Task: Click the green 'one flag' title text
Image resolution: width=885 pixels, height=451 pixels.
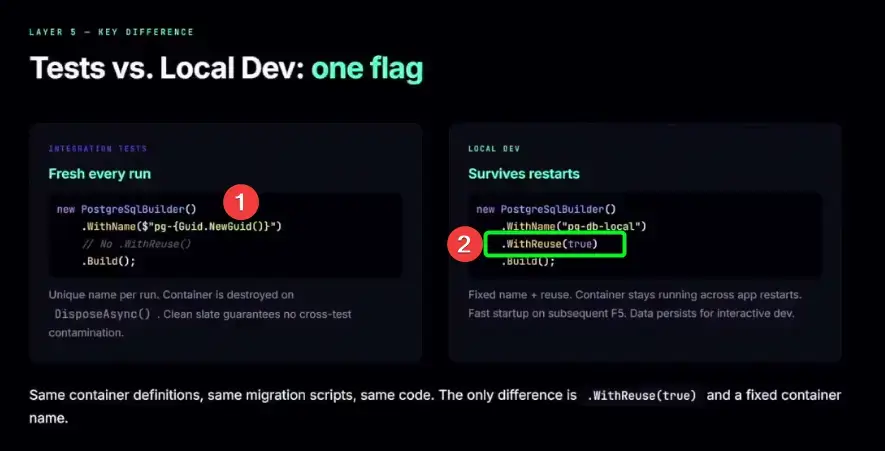Action: tap(367, 68)
